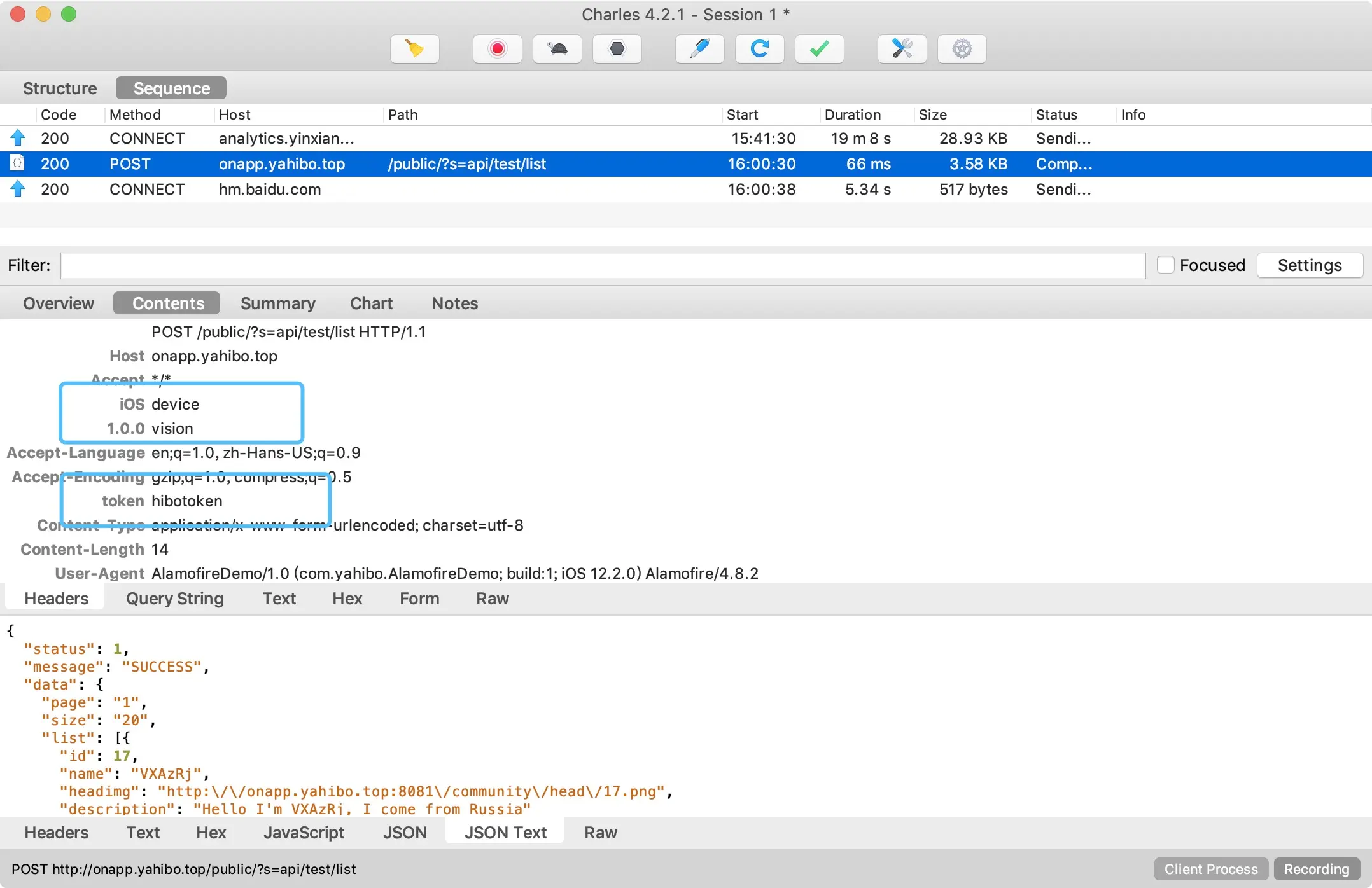Sort by the Duration column header
Image resolution: width=1372 pixels, height=888 pixels.
tap(852, 114)
